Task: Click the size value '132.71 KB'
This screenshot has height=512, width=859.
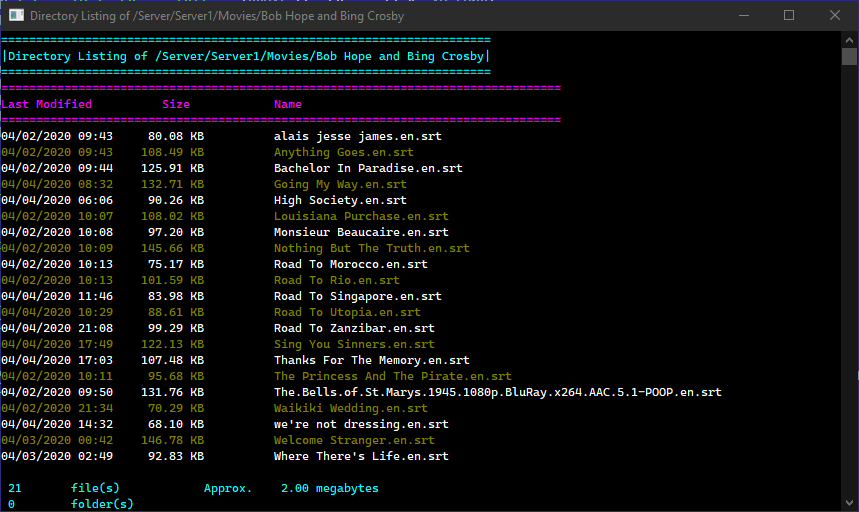Action: point(173,184)
